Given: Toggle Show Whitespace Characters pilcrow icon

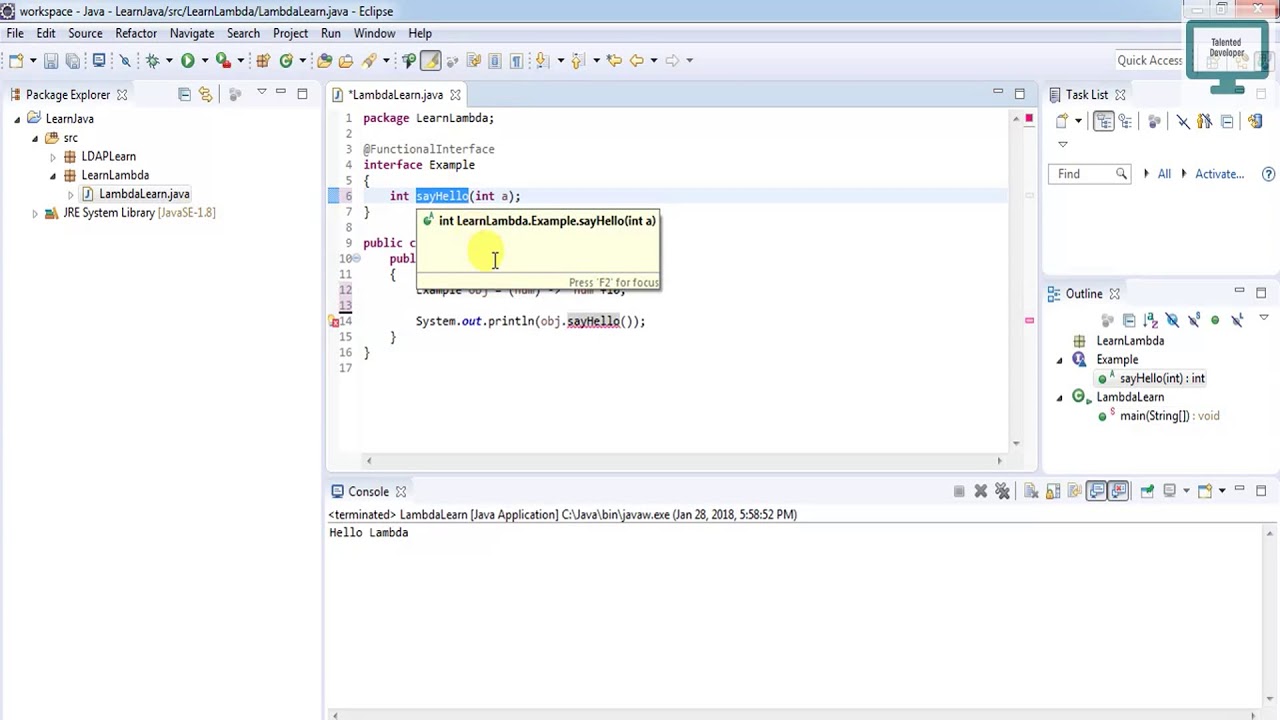Looking at the screenshot, I should click(x=516, y=60).
